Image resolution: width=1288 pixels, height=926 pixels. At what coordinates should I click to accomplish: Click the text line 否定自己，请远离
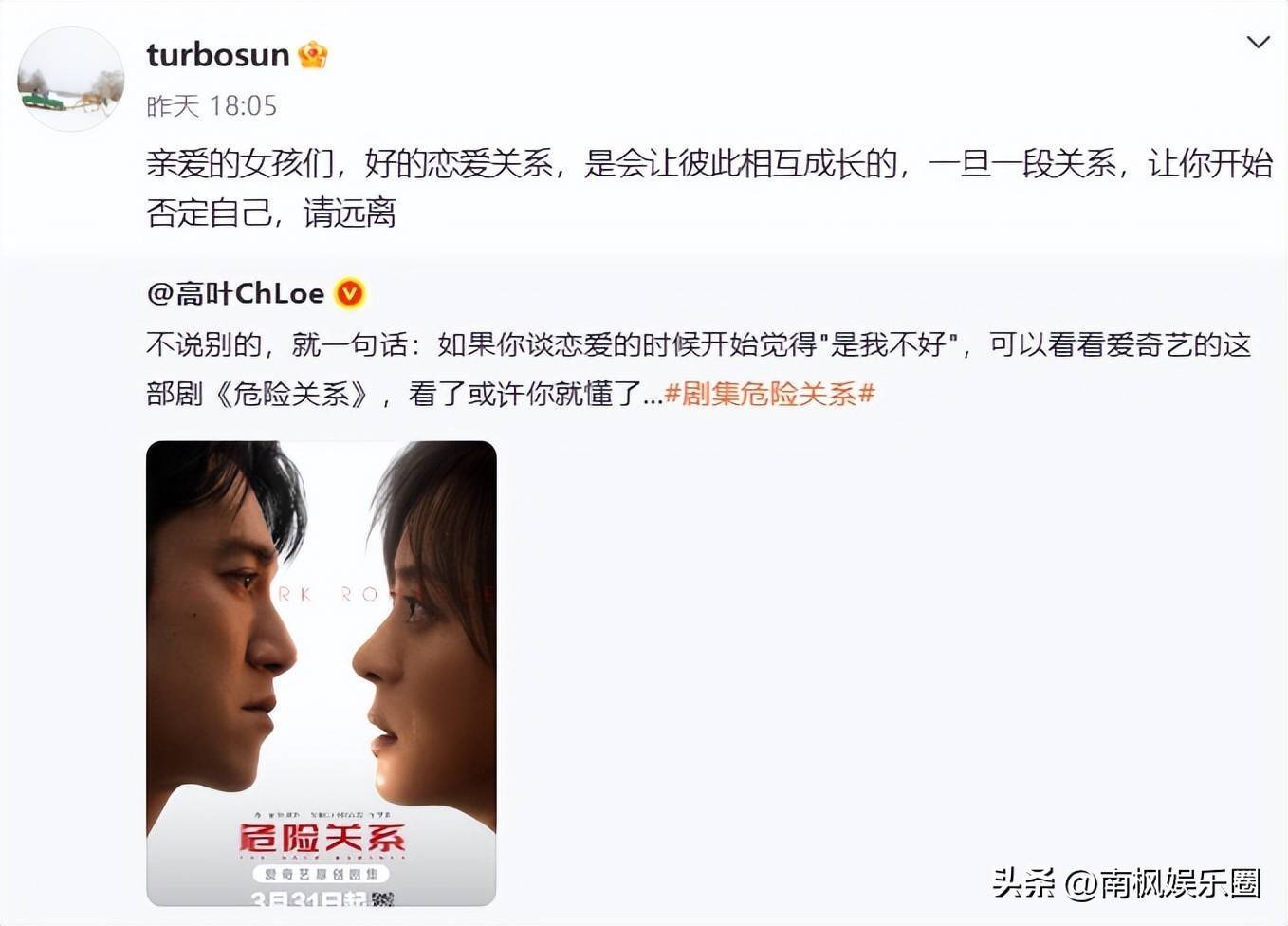[271, 213]
